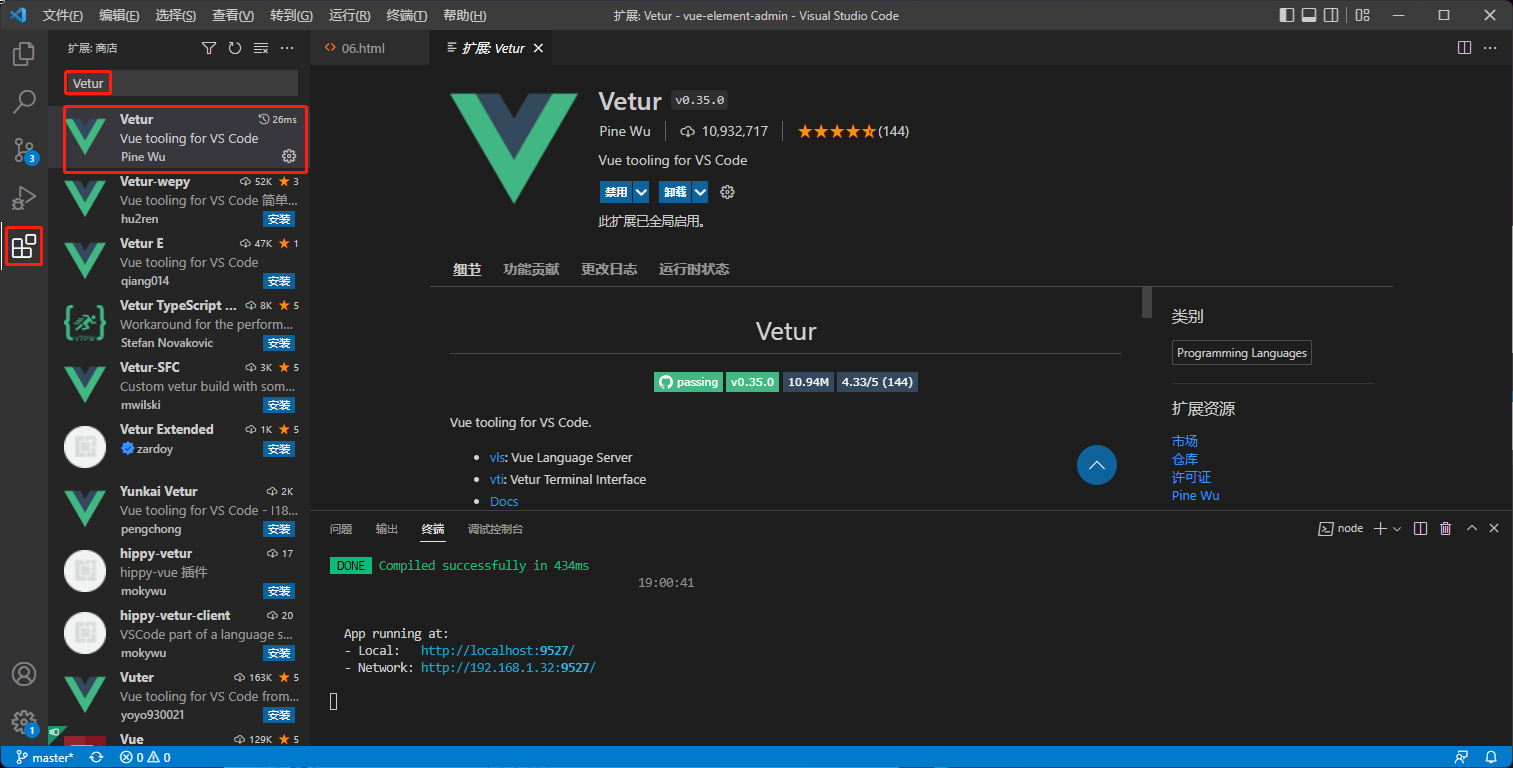
Task: Install the Vetur E extension
Action: click(x=279, y=281)
